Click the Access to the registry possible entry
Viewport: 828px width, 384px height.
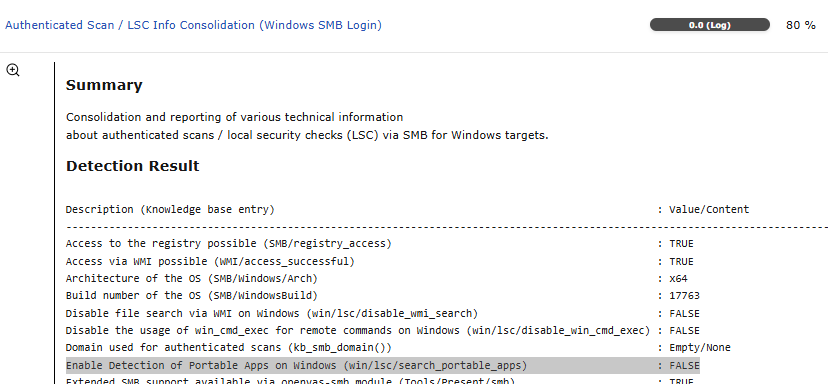coord(229,243)
